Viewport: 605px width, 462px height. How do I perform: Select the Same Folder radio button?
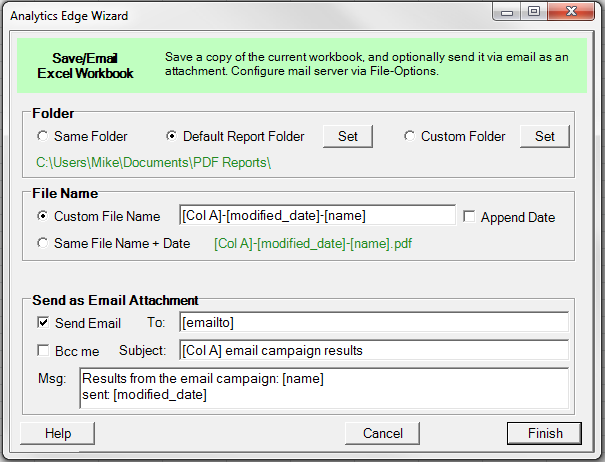42,136
